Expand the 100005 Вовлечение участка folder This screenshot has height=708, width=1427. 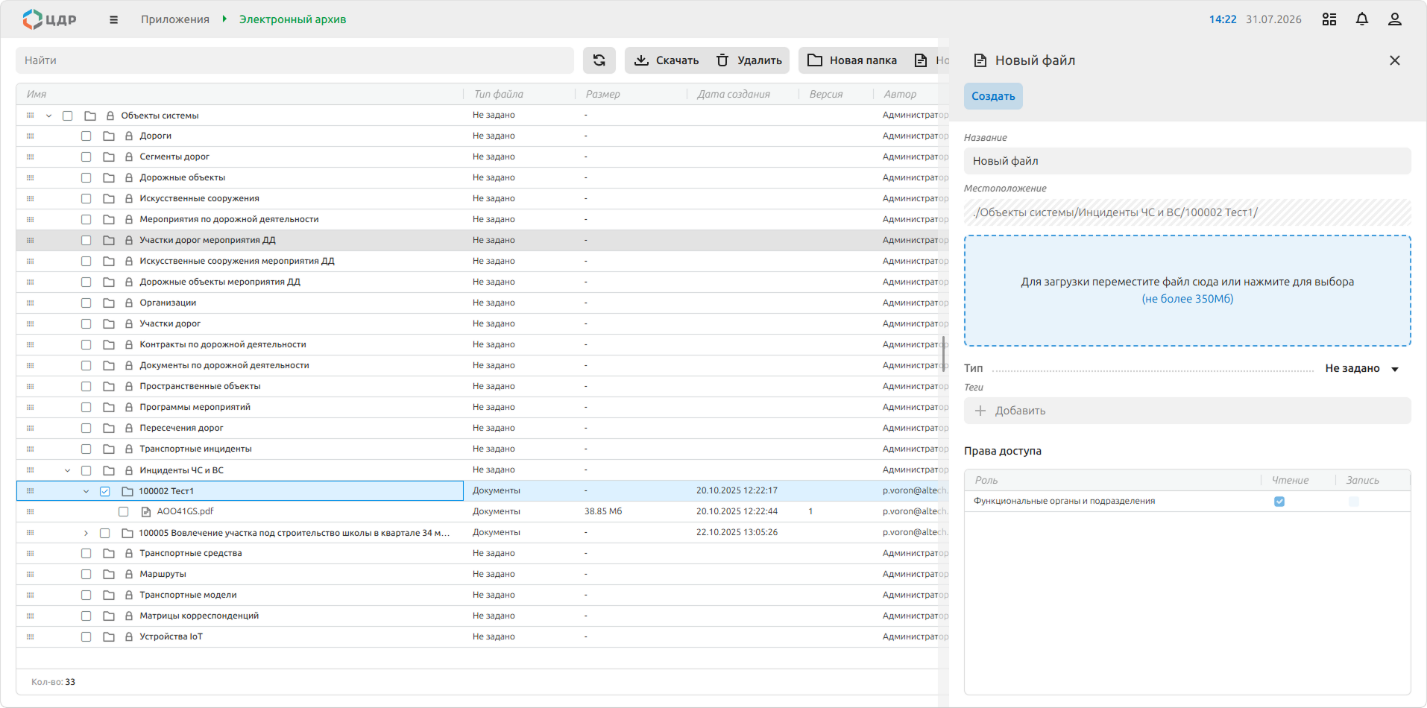(x=86, y=533)
